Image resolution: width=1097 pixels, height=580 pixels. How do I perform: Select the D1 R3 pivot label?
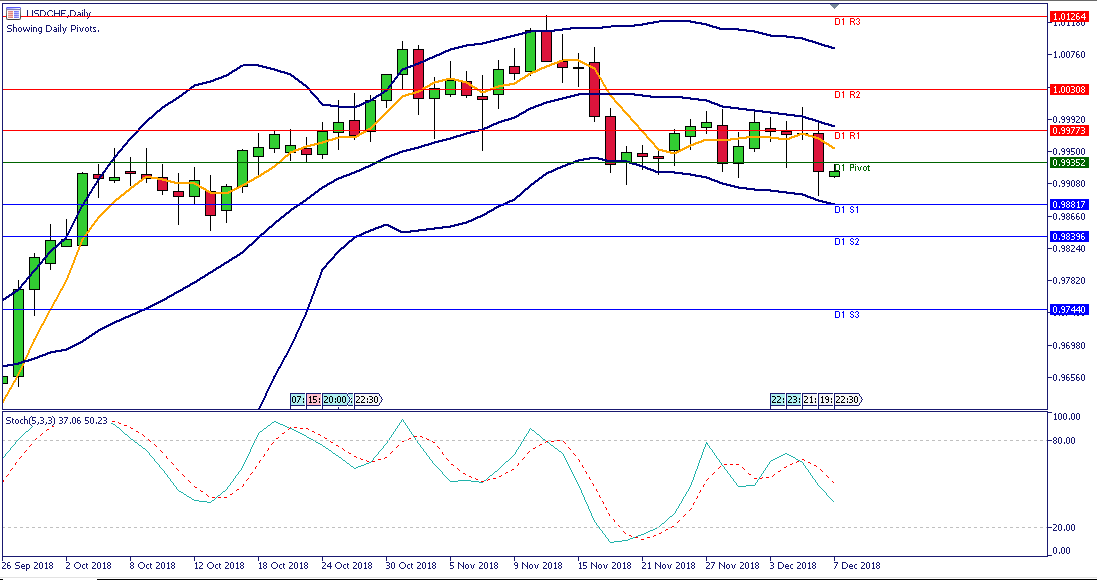click(847, 22)
